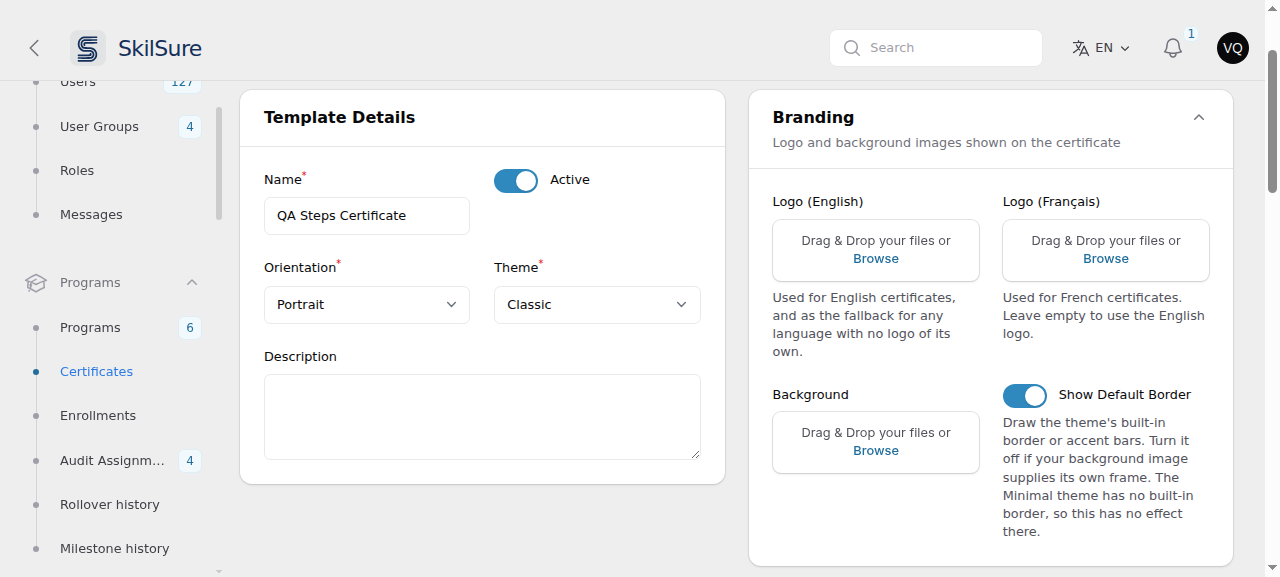Viewport: 1280px width, 577px height.
Task: Open Messages in sidebar
Action: 91,215
